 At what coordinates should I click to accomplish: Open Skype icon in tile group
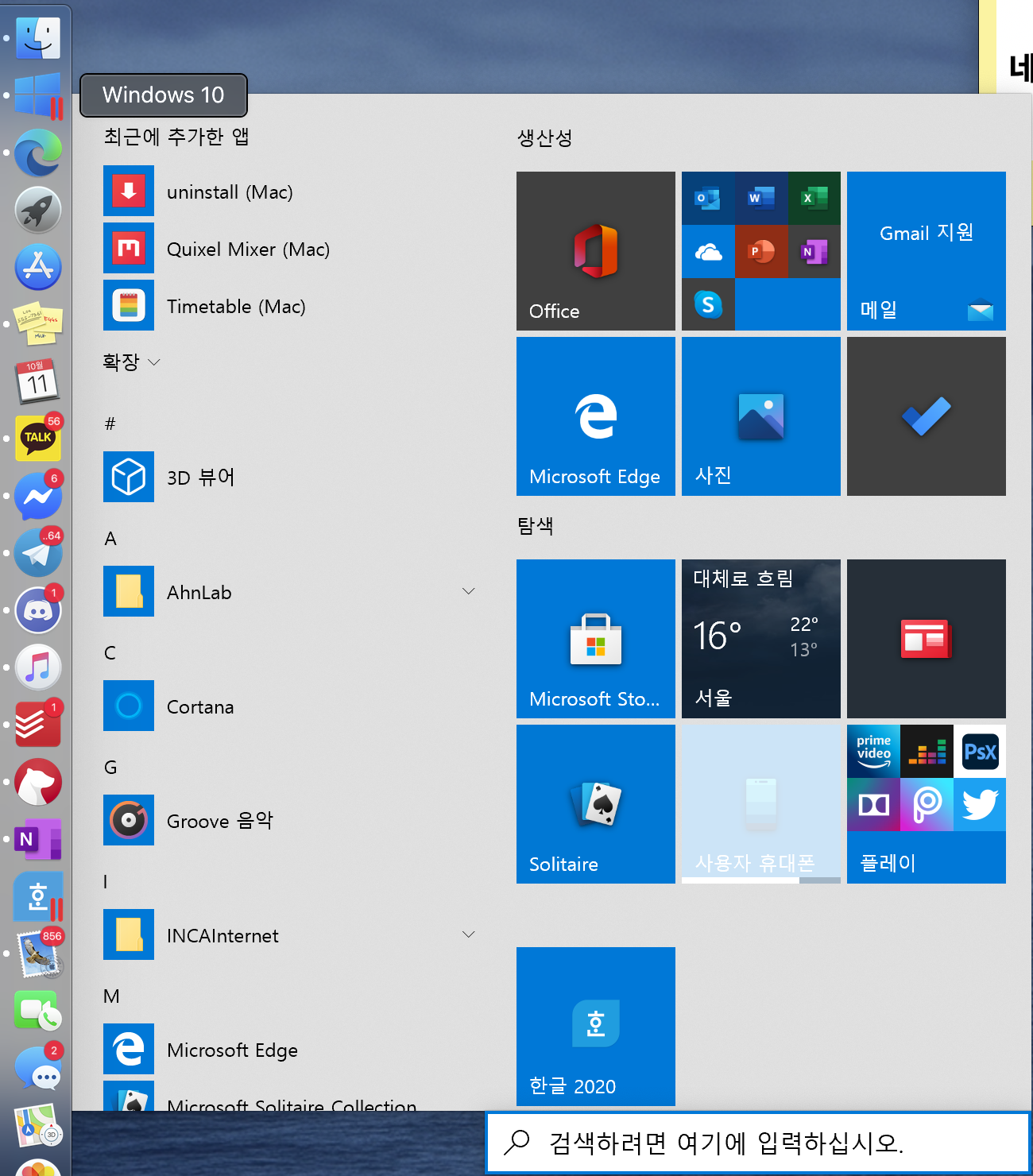pos(708,304)
